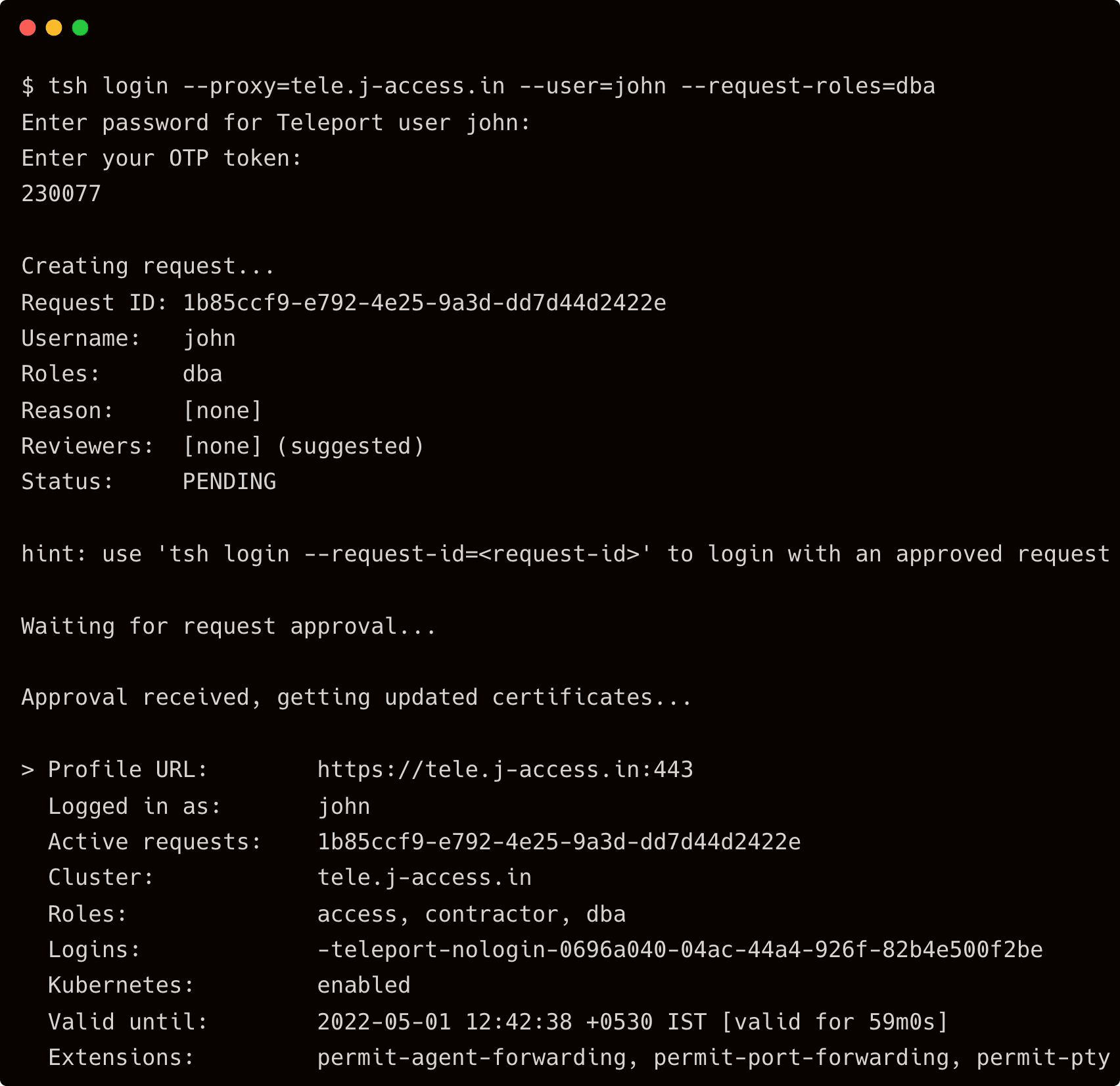Click the Kubernetes value 'enabled'
This screenshot has height=1086, width=1120.
[x=364, y=985]
